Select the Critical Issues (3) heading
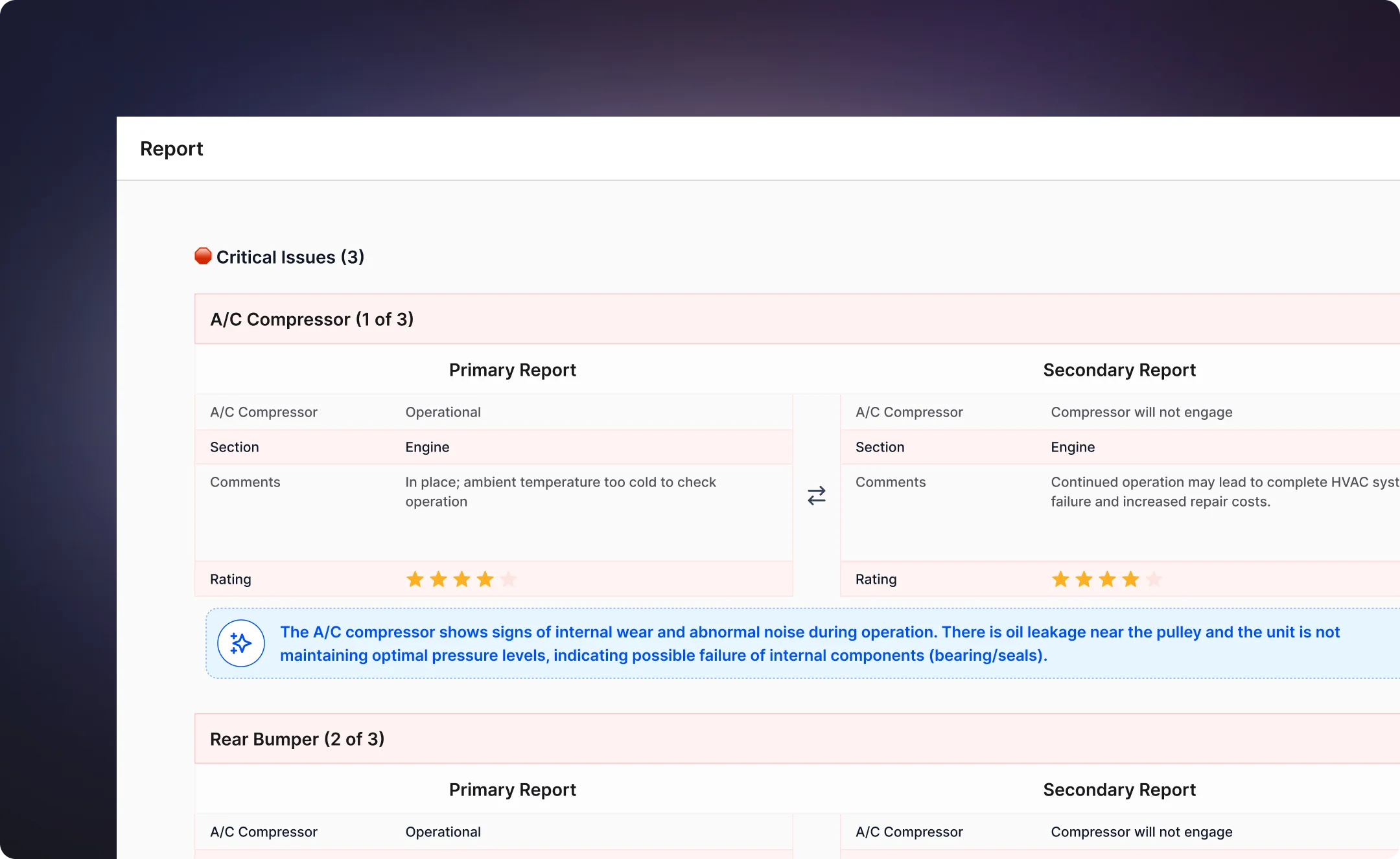 (x=290, y=257)
